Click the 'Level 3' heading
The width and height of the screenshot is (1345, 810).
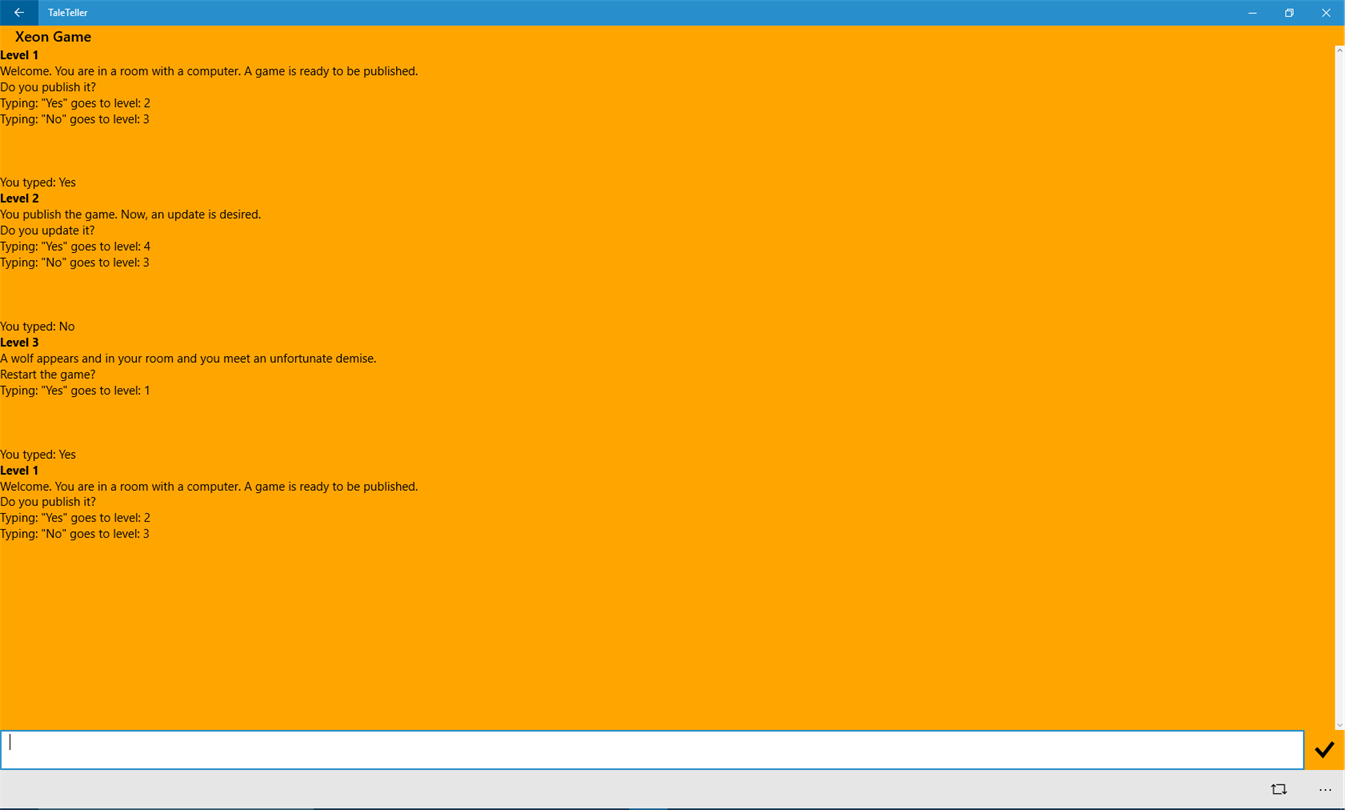pyautogui.click(x=20, y=343)
